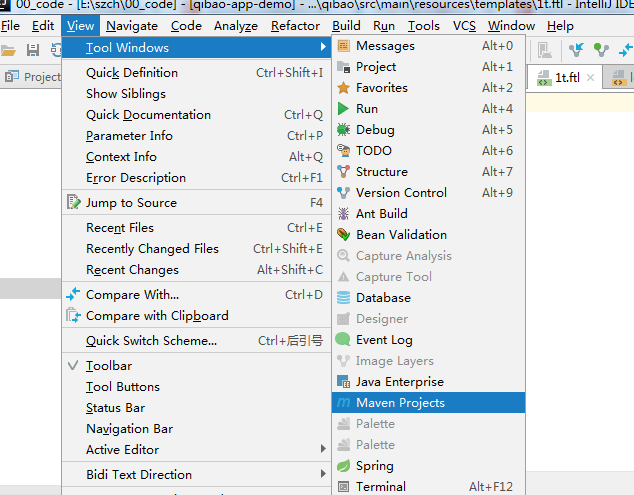This screenshot has width=634, height=495.
Task: Select Quick Documentation menu item
Action: [x=197, y=115]
